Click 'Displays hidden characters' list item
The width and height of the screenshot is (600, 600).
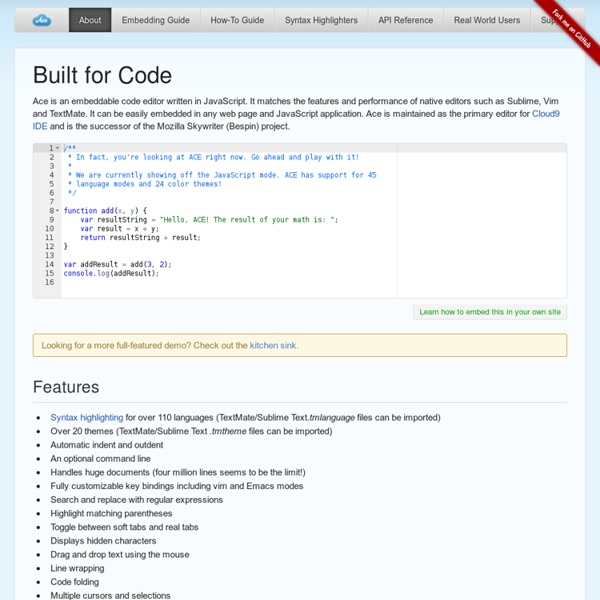pyautogui.click(x=103, y=541)
